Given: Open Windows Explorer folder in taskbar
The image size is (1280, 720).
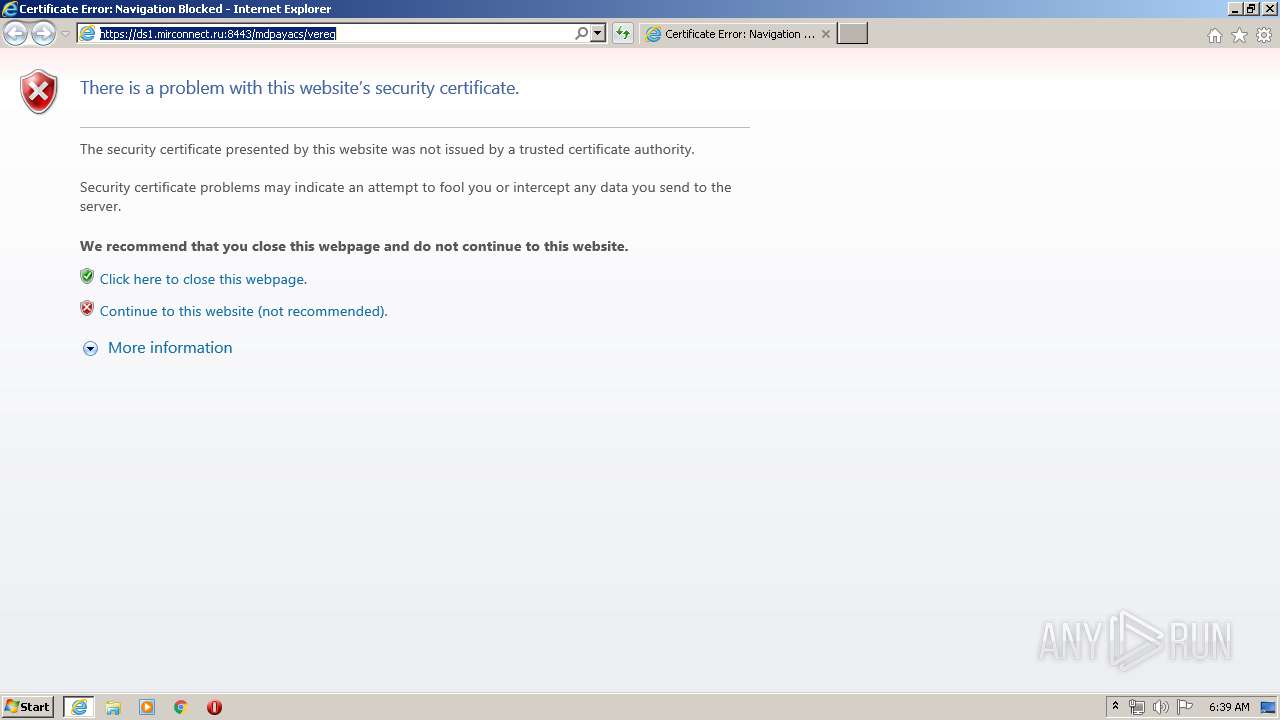Looking at the screenshot, I should [113, 707].
